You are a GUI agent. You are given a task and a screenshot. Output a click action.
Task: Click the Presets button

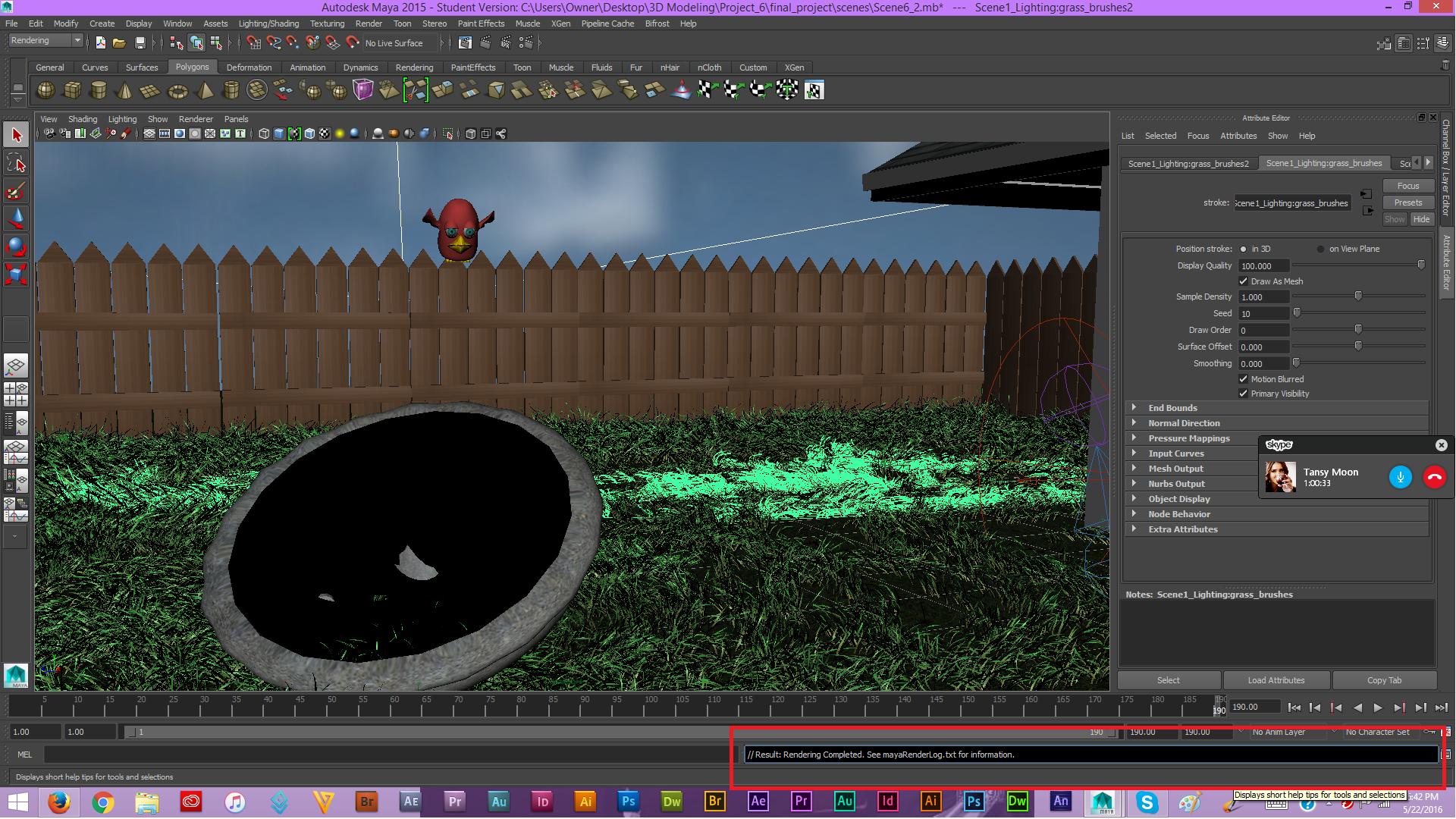click(x=1407, y=202)
